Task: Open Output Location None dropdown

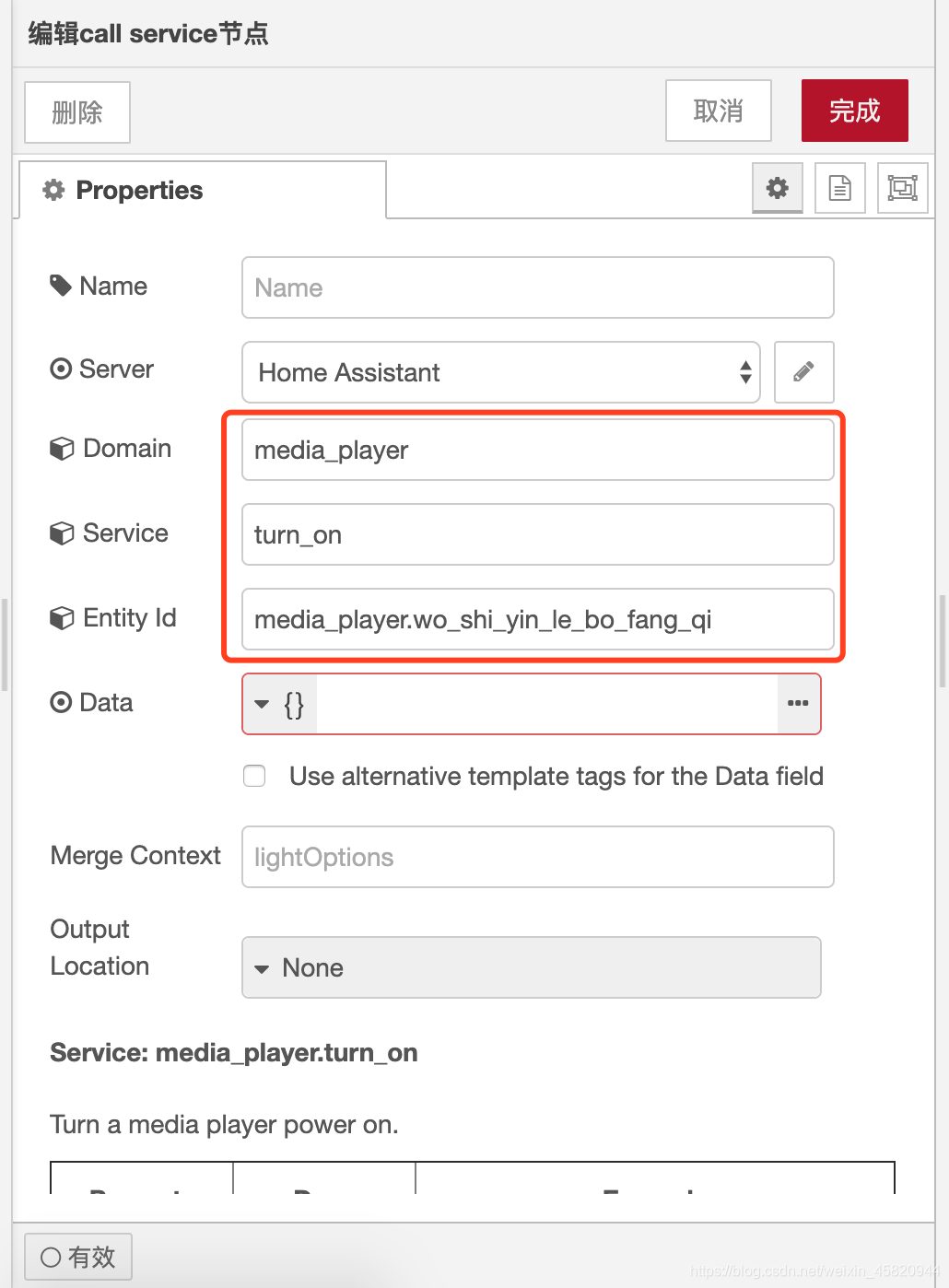Action: click(x=532, y=967)
